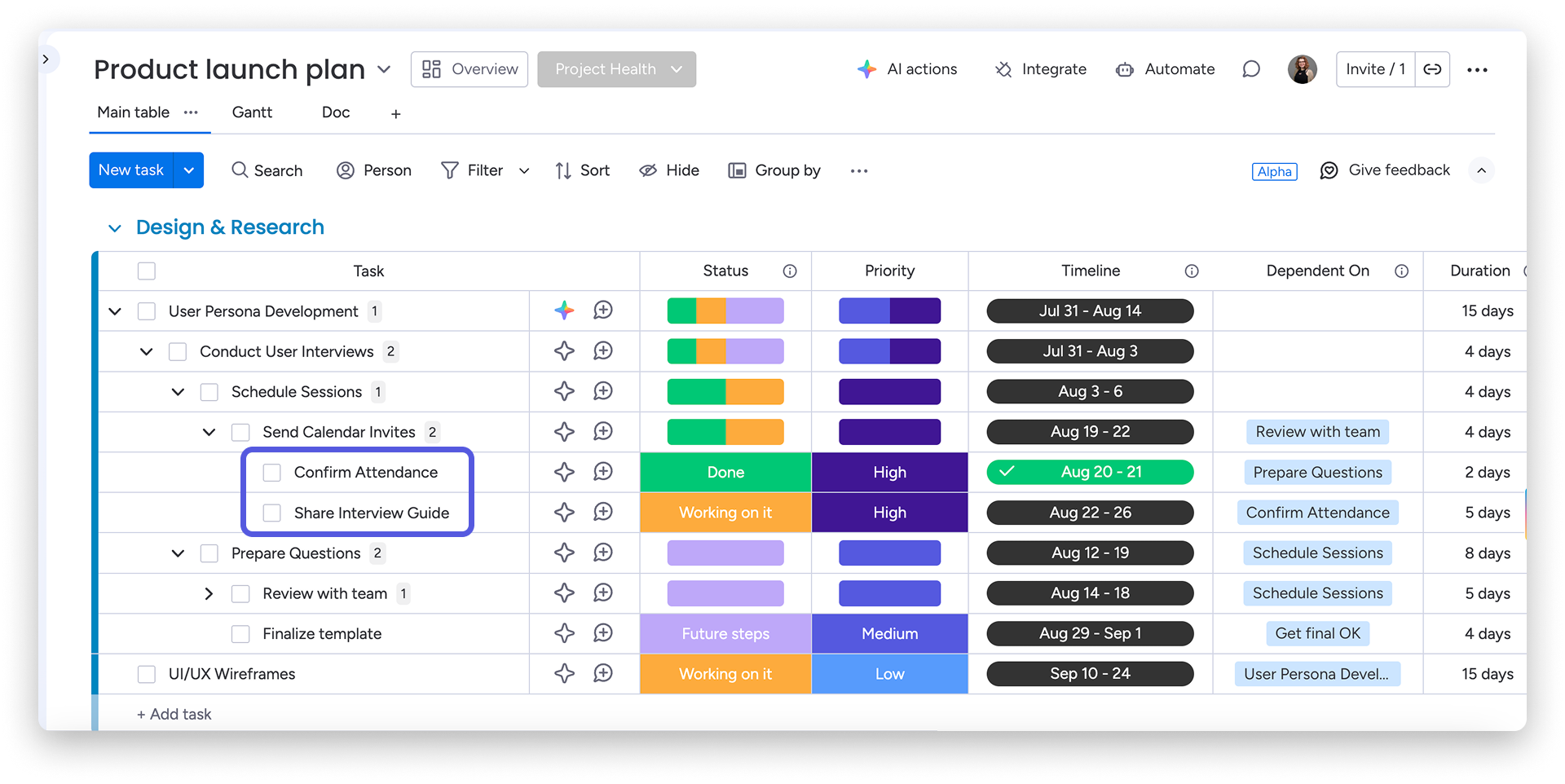Collapse the Design & Research group
Screen dimensions: 1565x784
click(x=115, y=228)
